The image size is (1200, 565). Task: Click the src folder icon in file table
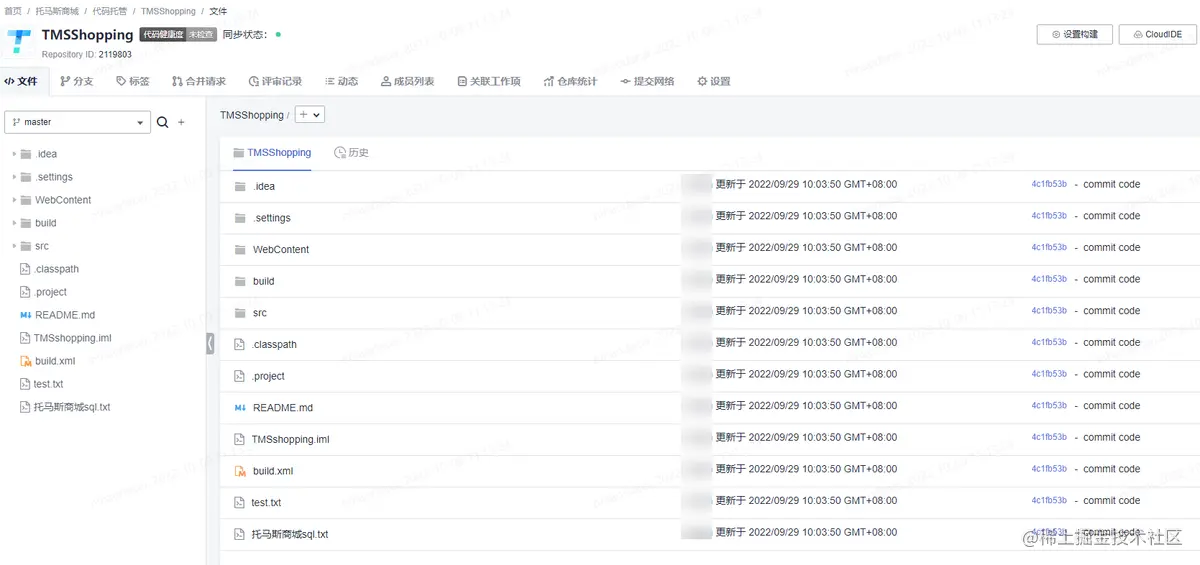click(239, 313)
